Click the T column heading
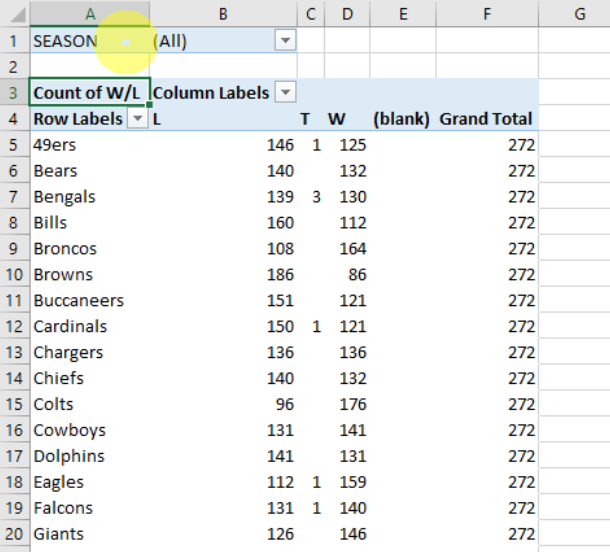 click(x=305, y=119)
